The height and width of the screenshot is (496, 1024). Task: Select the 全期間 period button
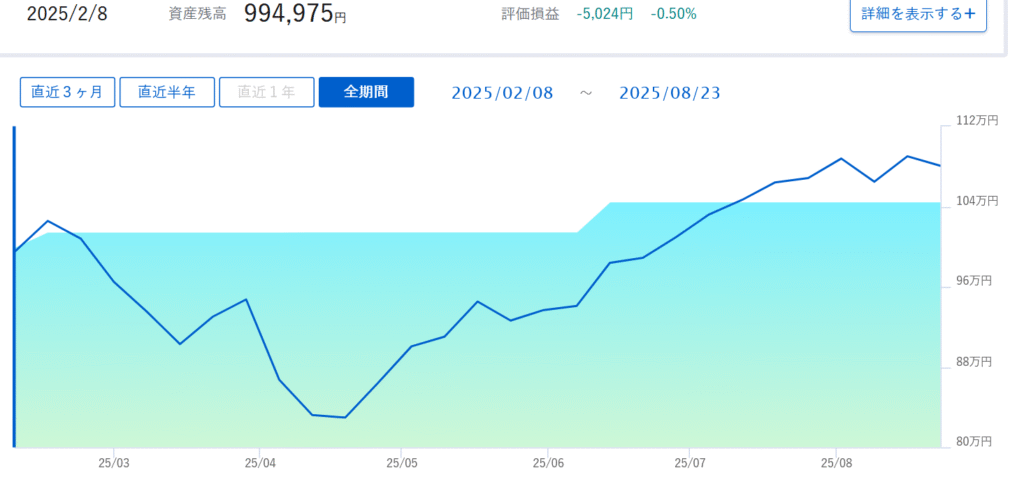pos(366,92)
